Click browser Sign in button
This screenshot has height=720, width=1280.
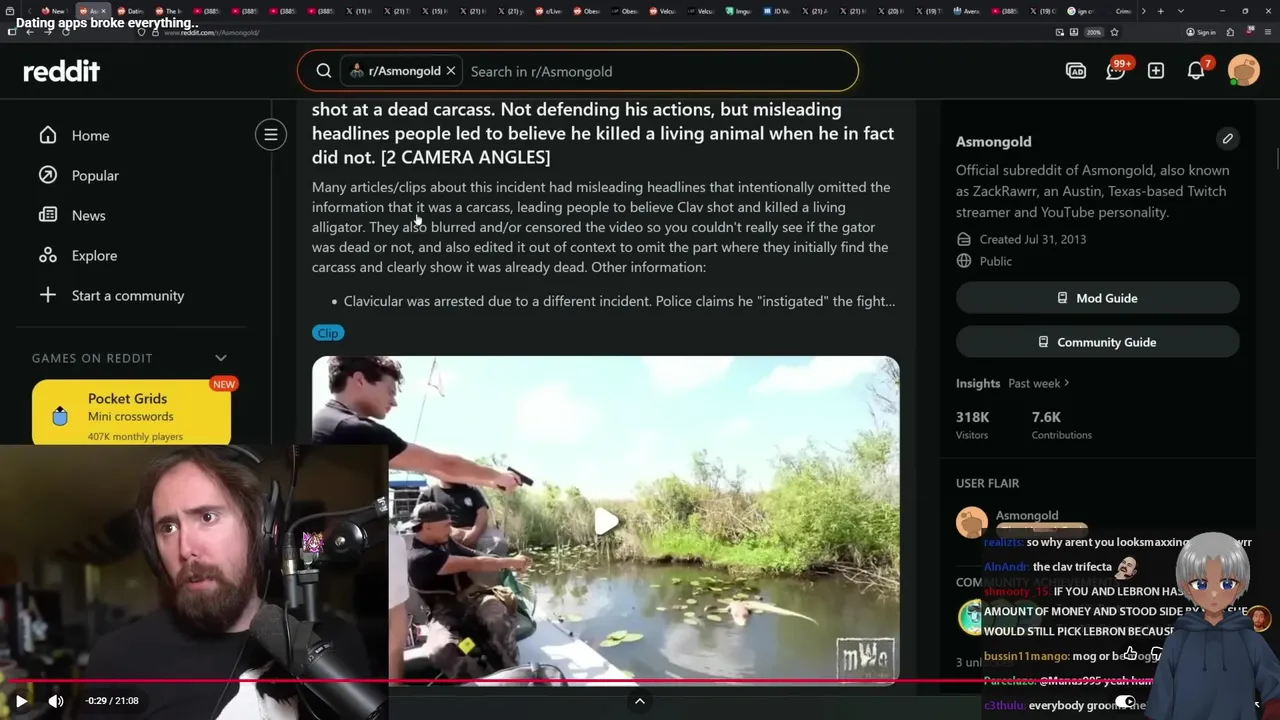1200,32
